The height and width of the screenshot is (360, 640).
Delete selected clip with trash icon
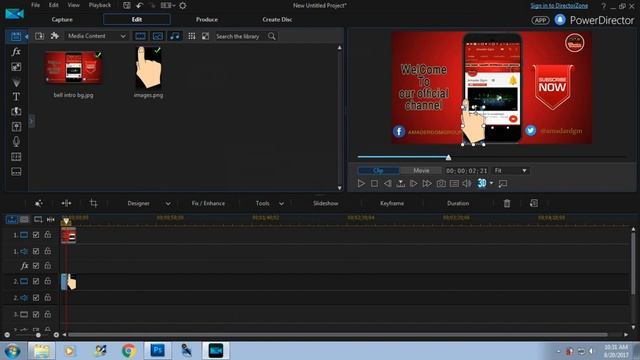pyautogui.click(x=507, y=203)
